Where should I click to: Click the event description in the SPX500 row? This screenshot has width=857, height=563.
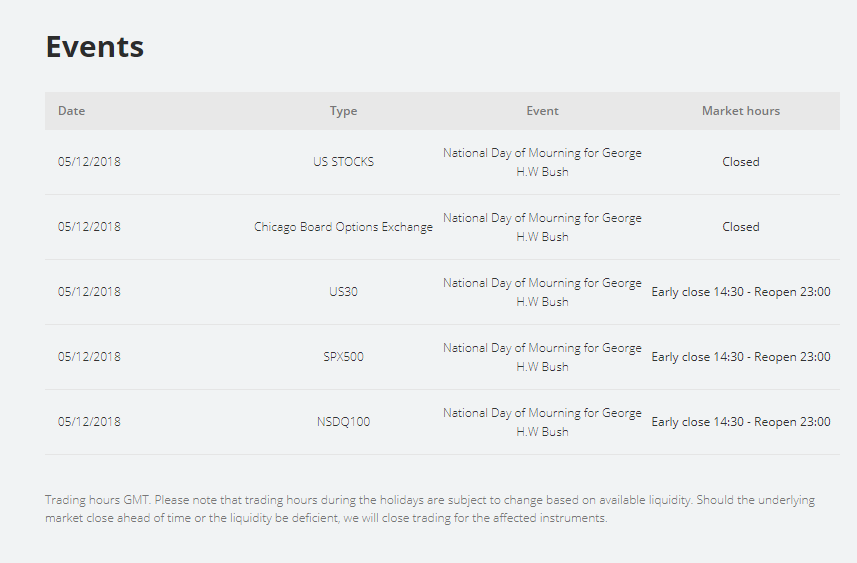pyautogui.click(x=542, y=357)
